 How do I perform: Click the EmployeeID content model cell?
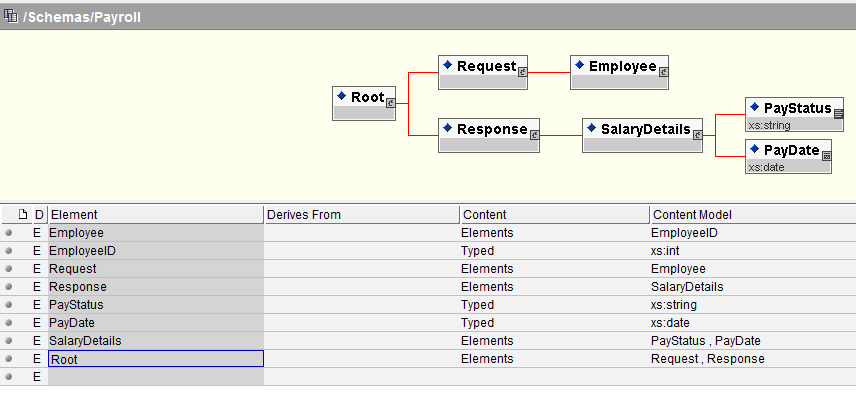(753, 233)
